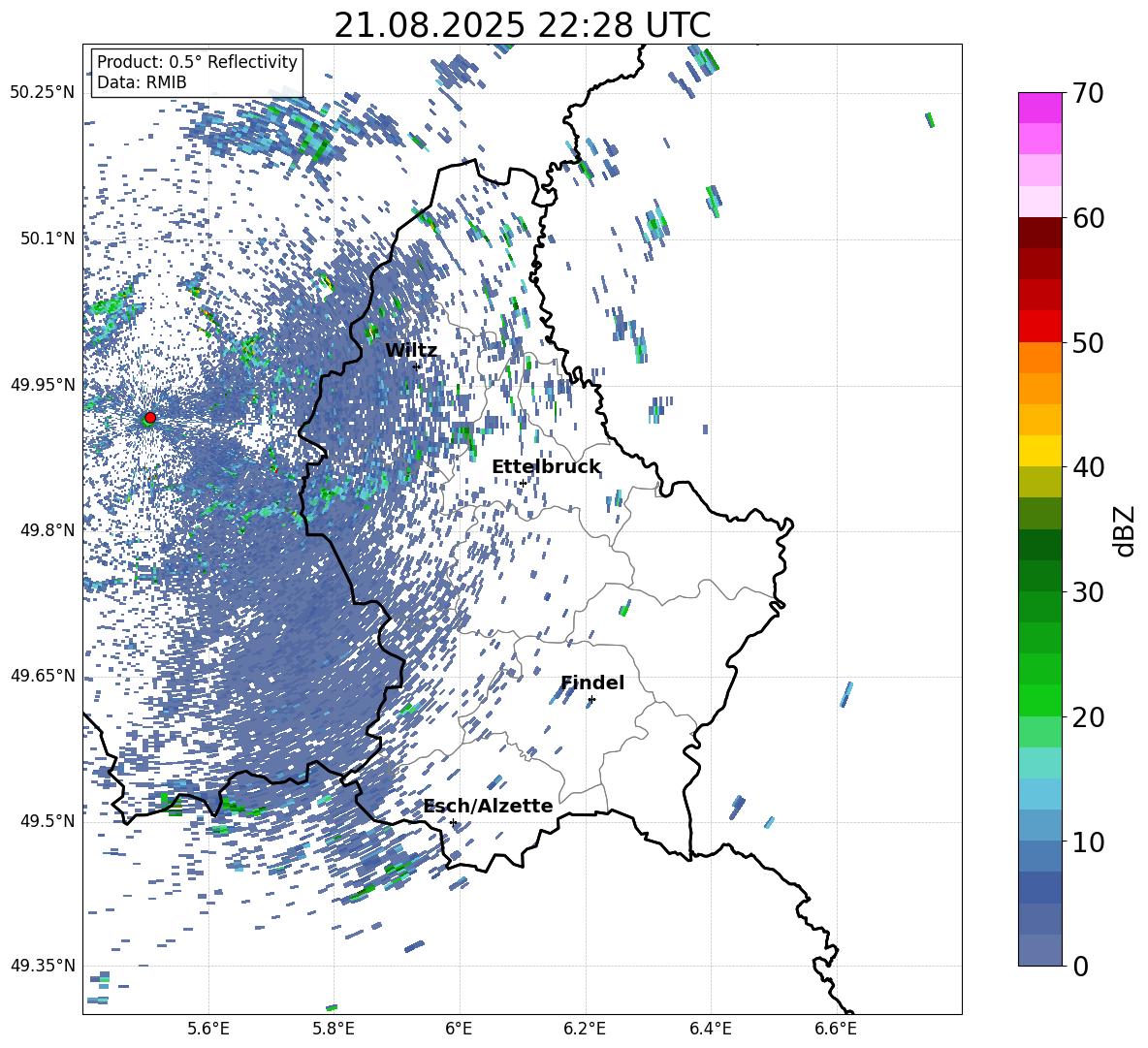
Task: Click the Ettelbruck city label
Action: (x=546, y=467)
